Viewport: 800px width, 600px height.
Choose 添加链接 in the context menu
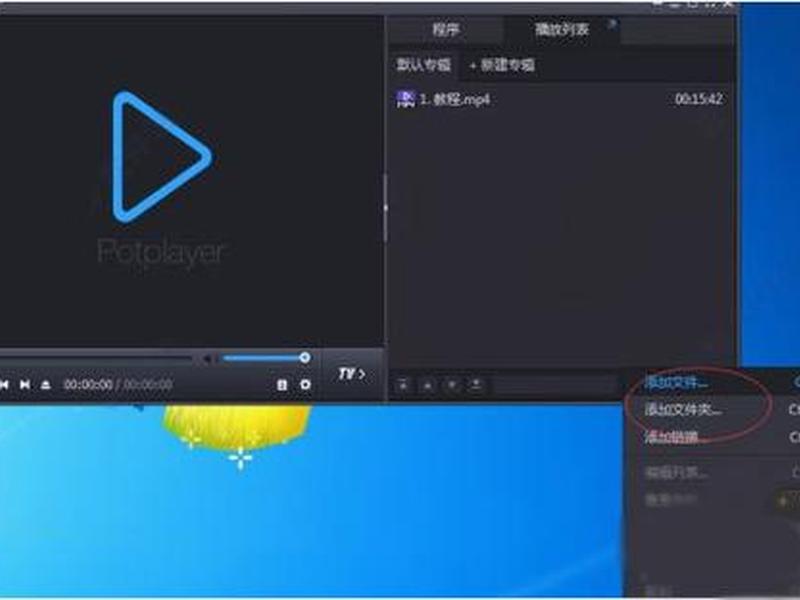coord(671,437)
